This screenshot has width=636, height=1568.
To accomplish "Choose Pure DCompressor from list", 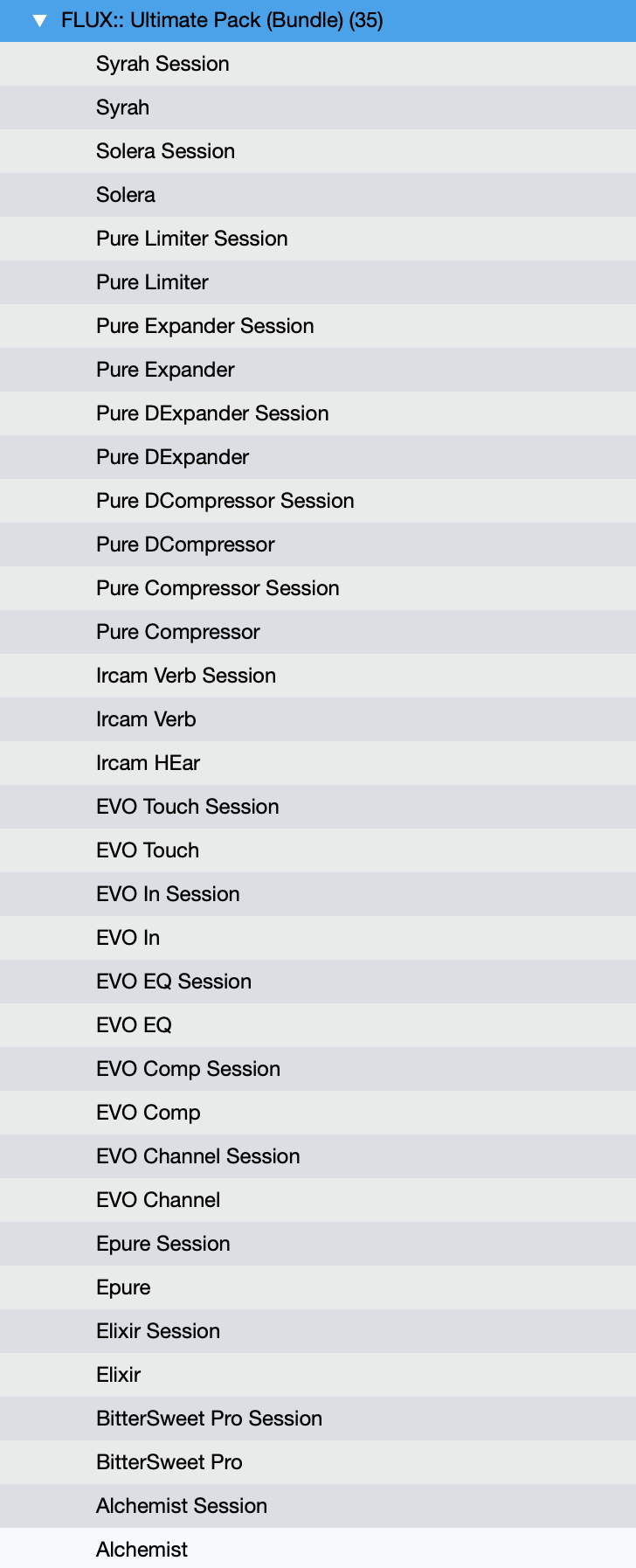I will click(x=185, y=545).
